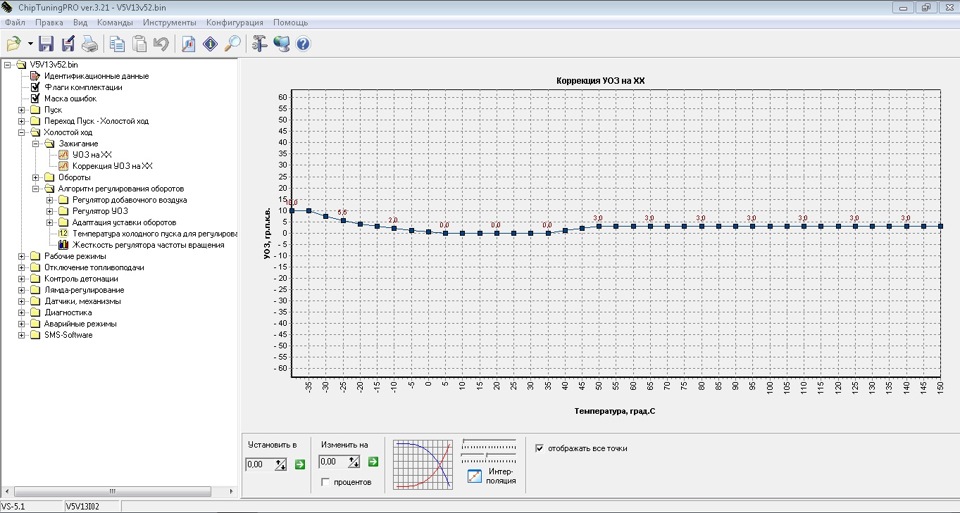Click the Save file floppy icon

[46, 44]
